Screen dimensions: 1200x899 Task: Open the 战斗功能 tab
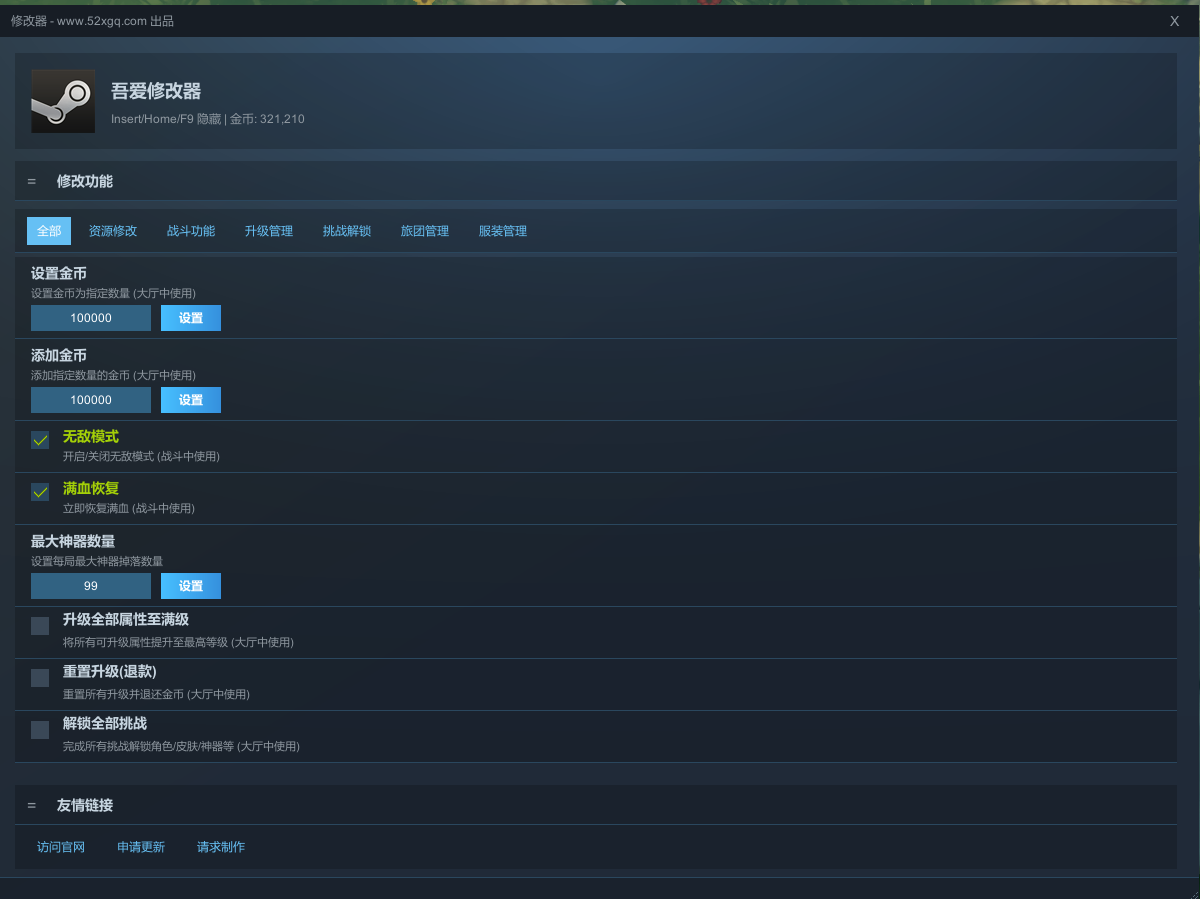point(191,231)
